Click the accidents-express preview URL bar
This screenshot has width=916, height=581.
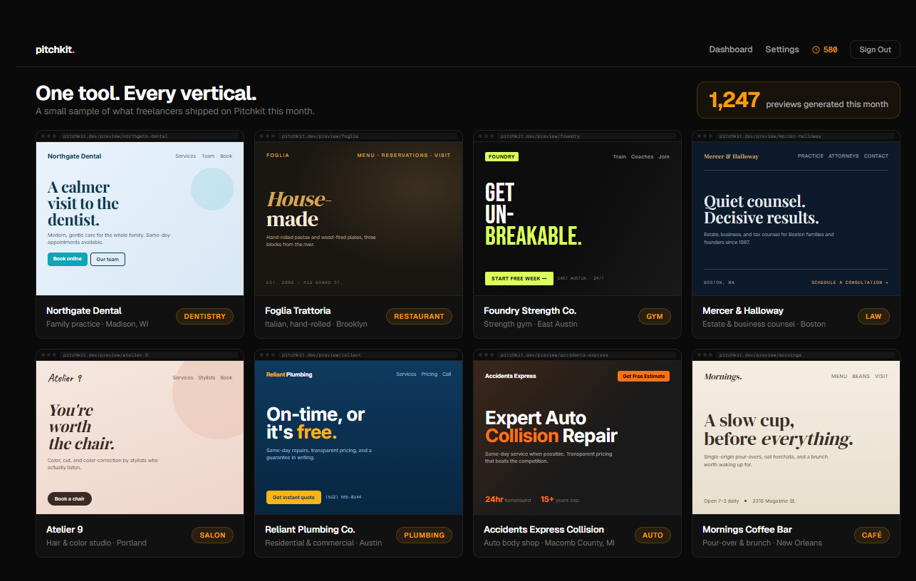click(x=587, y=355)
